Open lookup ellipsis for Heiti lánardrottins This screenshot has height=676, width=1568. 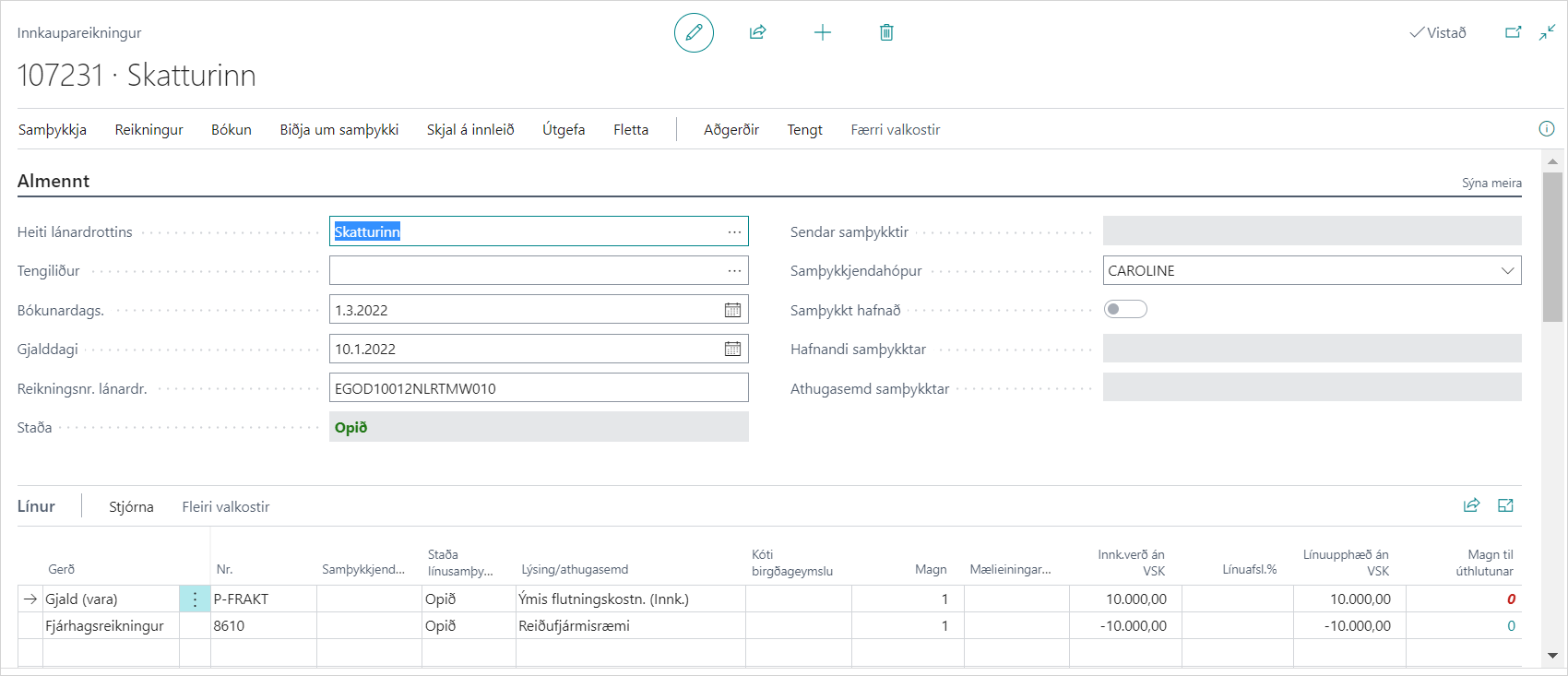(734, 231)
